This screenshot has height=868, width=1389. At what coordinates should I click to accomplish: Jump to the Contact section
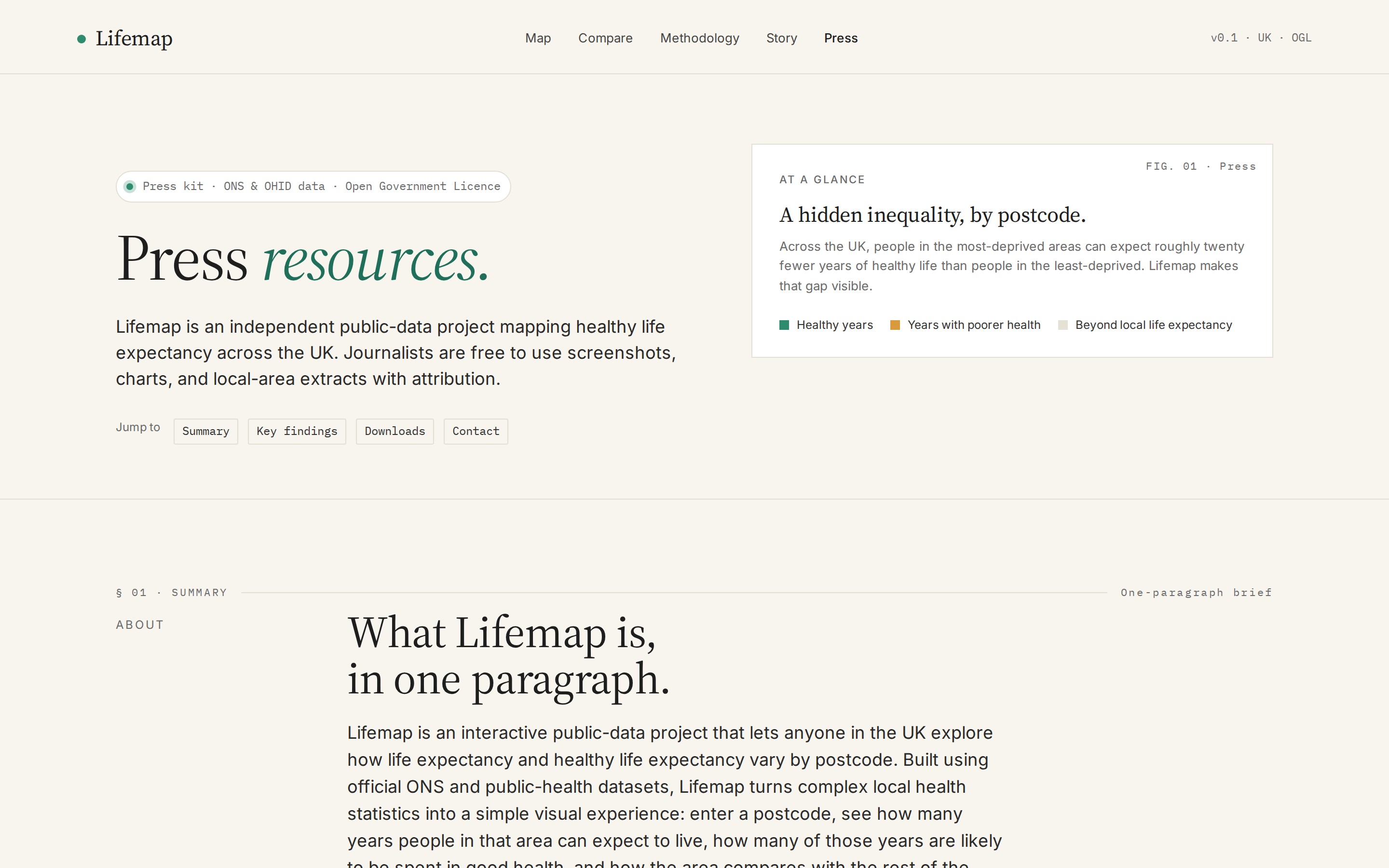tap(475, 431)
